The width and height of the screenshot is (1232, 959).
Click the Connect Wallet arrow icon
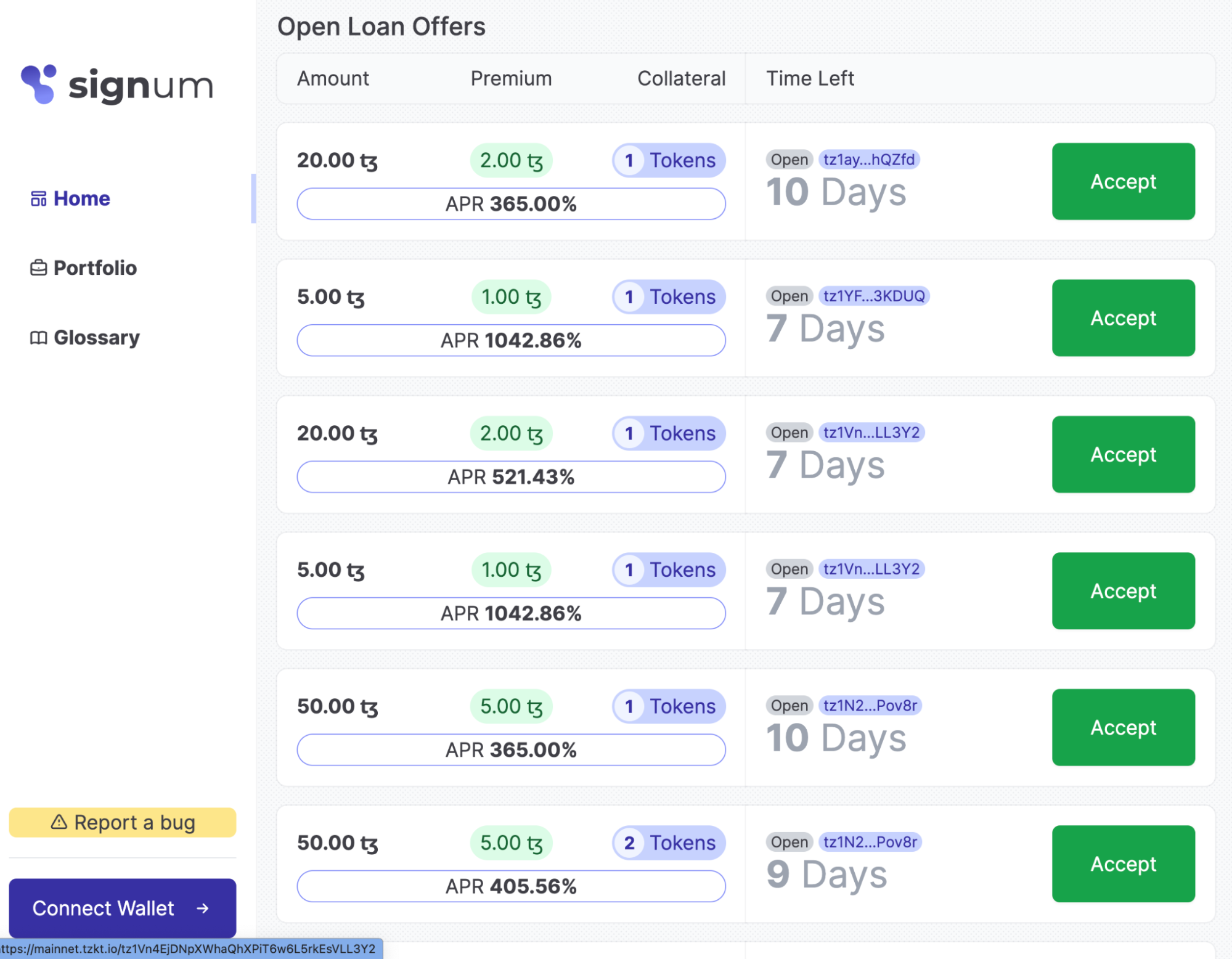[203, 908]
